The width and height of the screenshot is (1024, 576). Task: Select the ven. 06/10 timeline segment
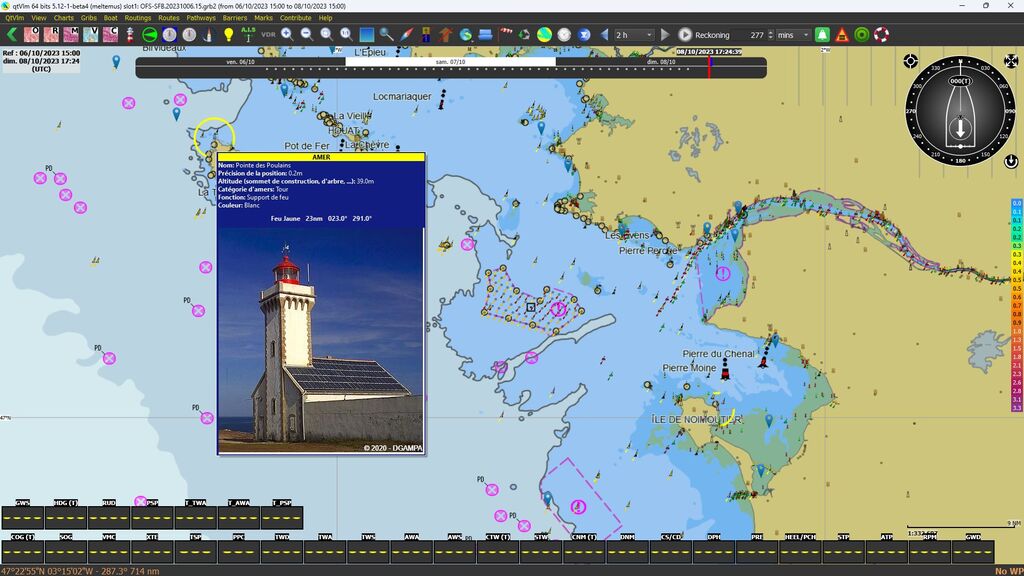(x=241, y=62)
